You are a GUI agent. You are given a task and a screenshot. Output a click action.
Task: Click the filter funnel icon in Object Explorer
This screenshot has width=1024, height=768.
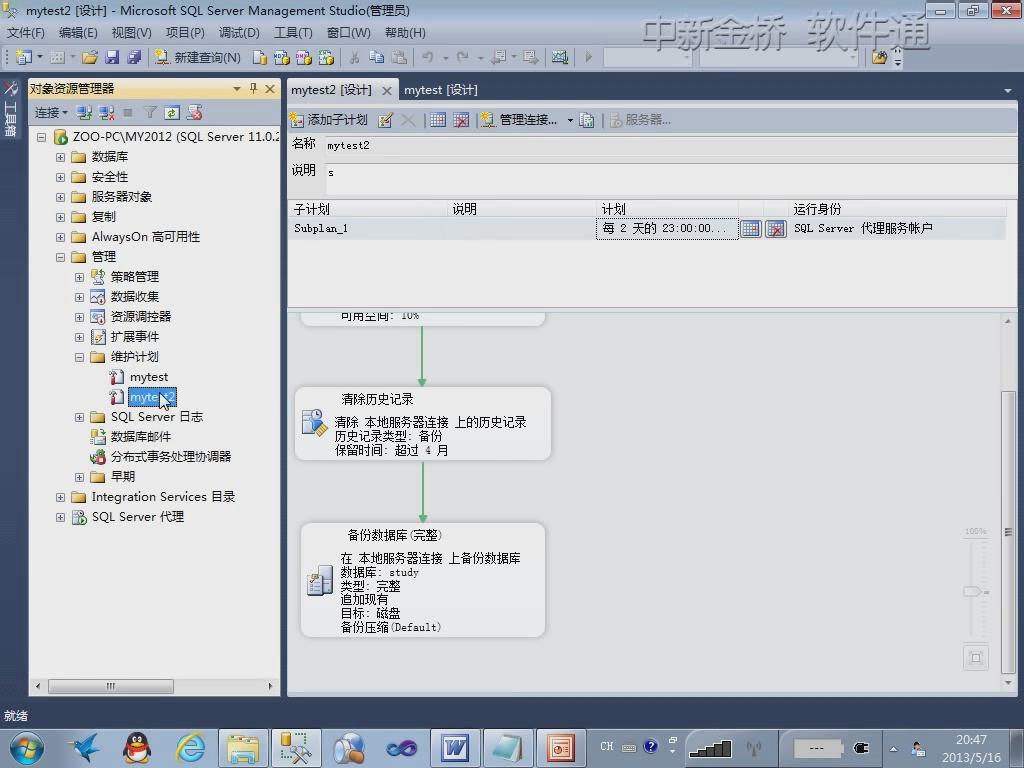150,113
